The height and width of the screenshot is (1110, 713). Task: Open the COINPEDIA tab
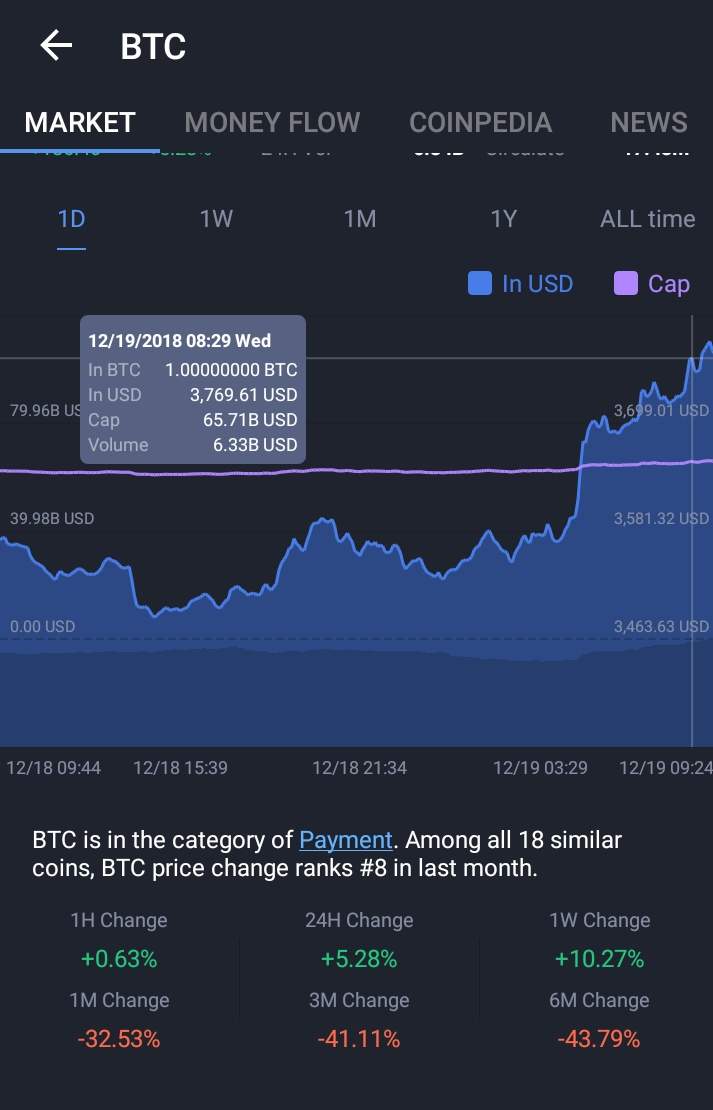pyautogui.click(x=480, y=123)
